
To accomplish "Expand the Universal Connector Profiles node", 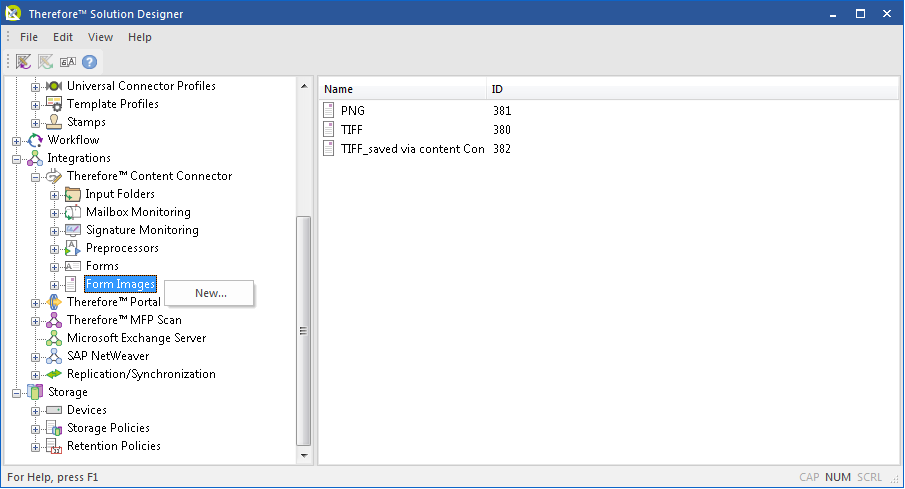I will (x=35, y=88).
